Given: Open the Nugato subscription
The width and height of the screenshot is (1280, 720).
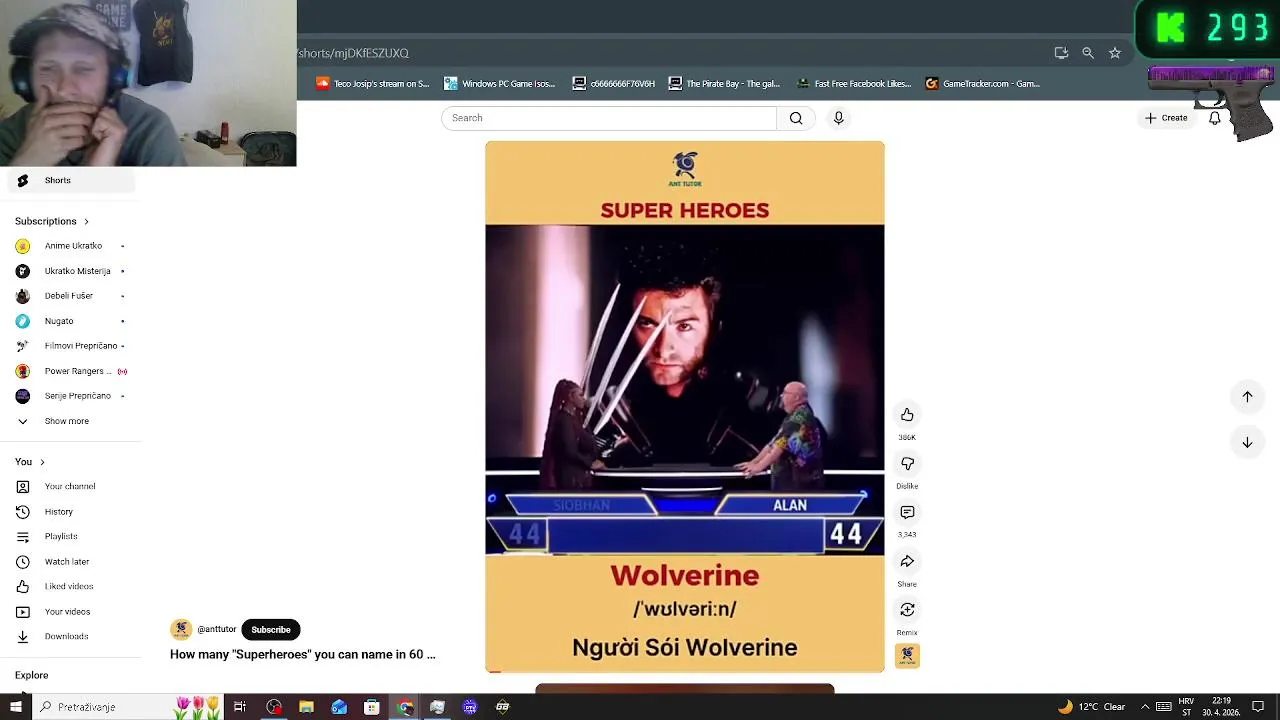Looking at the screenshot, I should 70,321.
